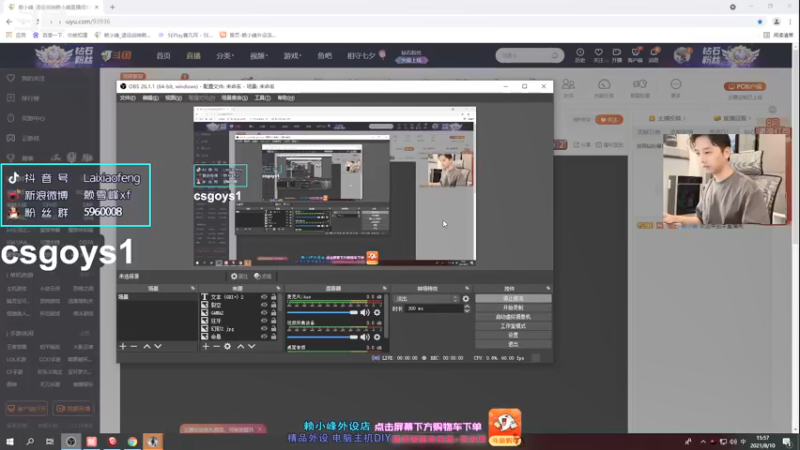Toggle lock on the second source row

click(273, 305)
